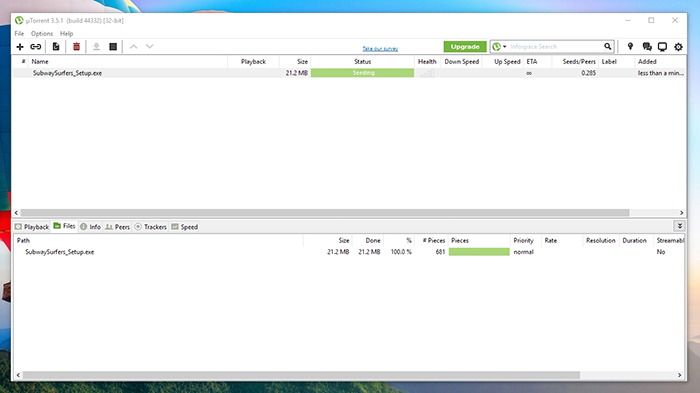The width and height of the screenshot is (700, 393).
Task: Collapse the detail pane with the chevron
Action: 679,226
